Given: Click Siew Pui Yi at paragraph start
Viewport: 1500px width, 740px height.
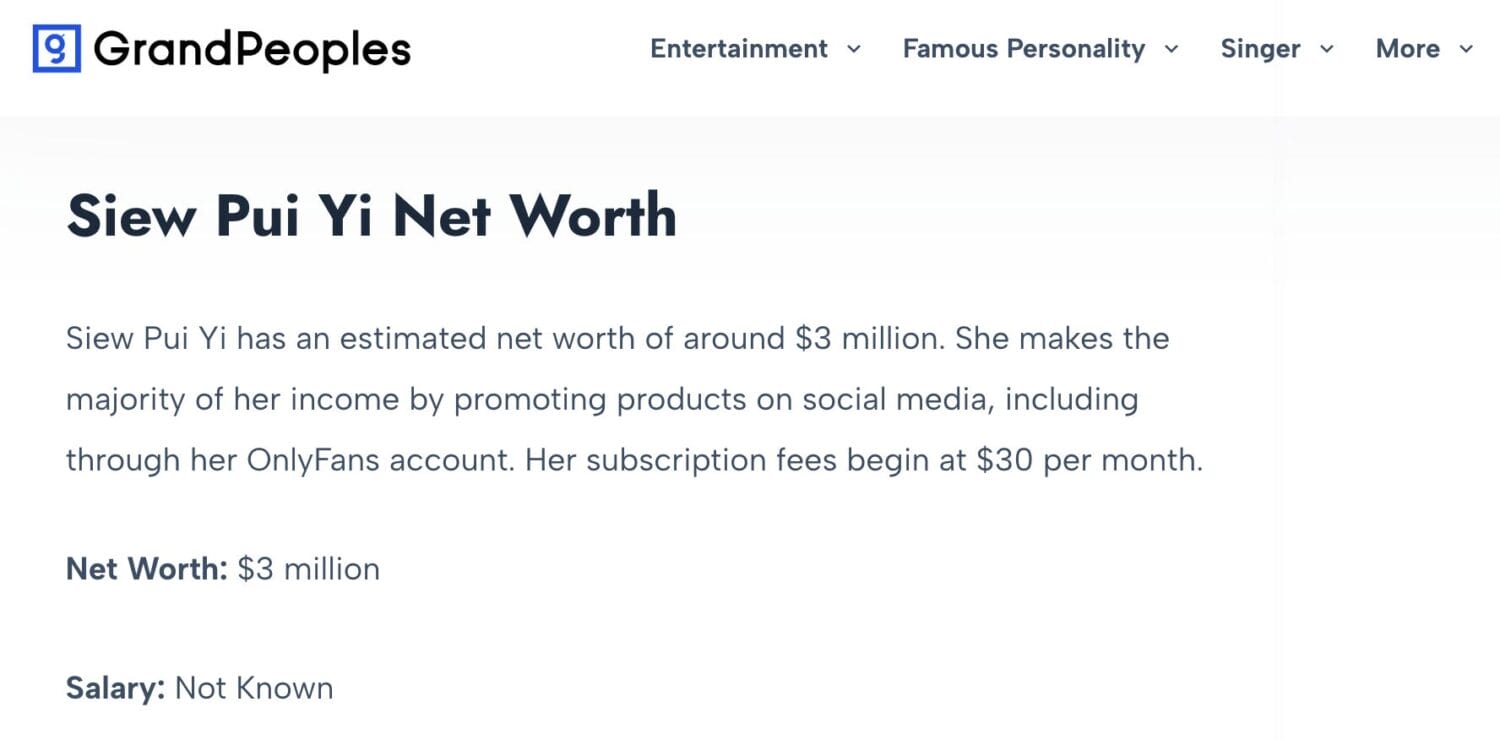Looking at the screenshot, I should [147, 338].
